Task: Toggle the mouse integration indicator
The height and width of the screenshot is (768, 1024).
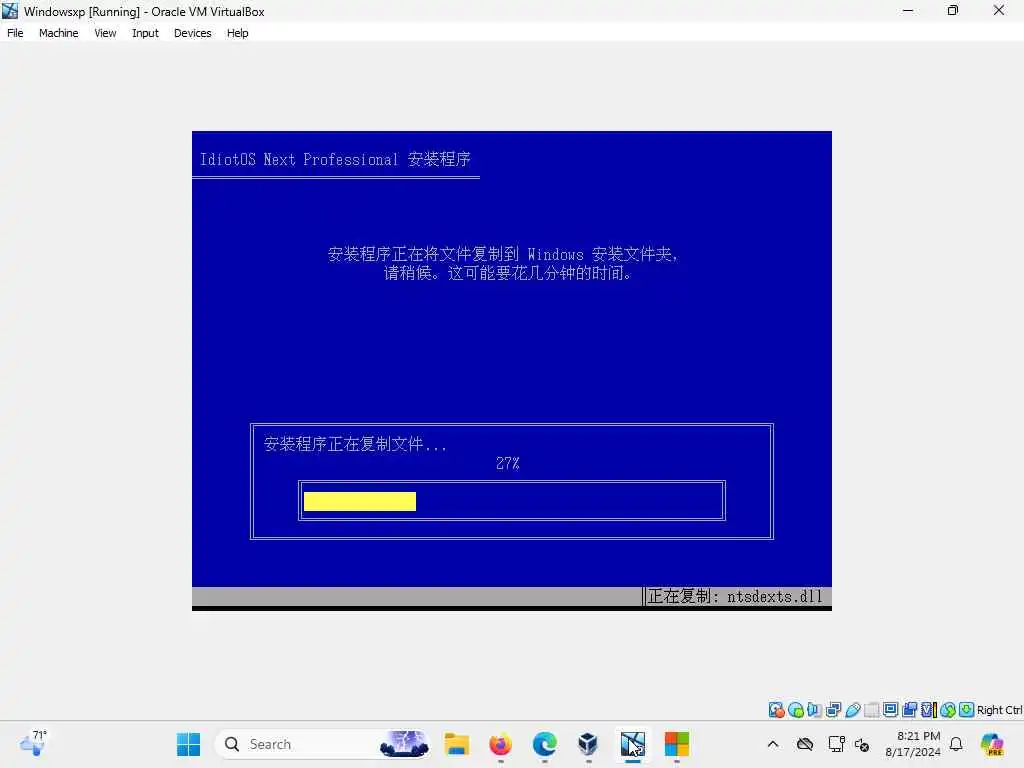Action: 948,710
